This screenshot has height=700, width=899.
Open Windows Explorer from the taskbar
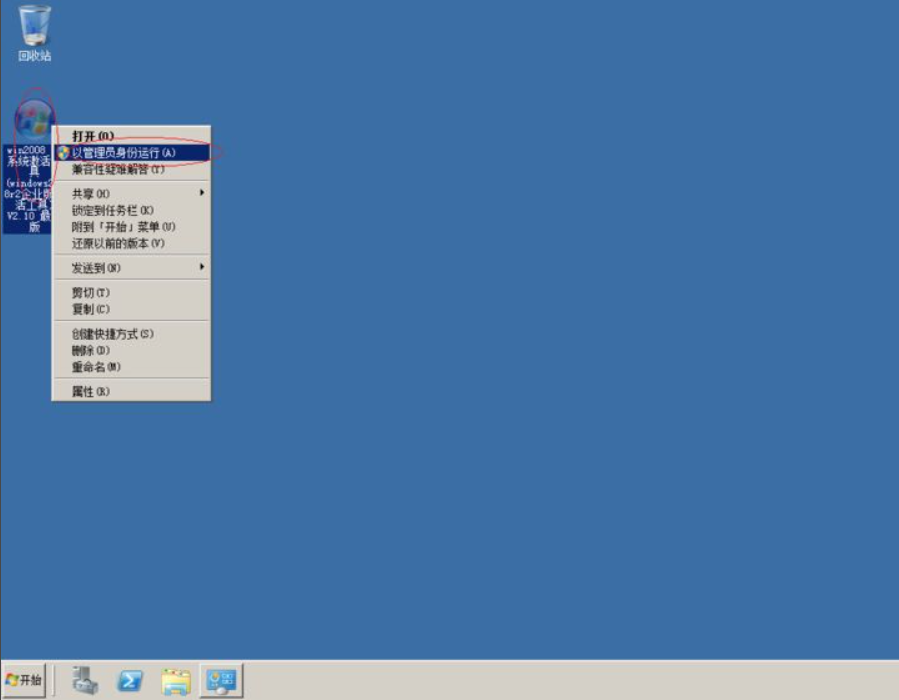pyautogui.click(x=175, y=681)
